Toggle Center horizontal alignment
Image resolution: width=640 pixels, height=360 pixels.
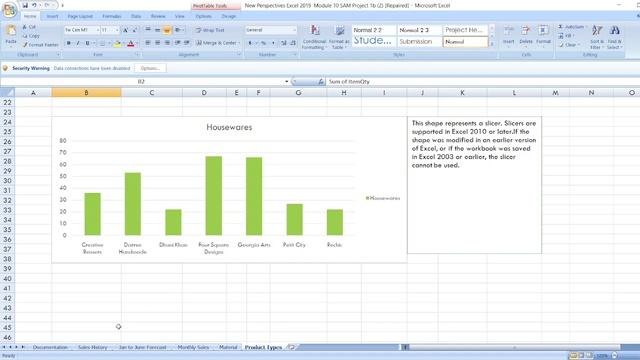pyautogui.click(x=157, y=43)
